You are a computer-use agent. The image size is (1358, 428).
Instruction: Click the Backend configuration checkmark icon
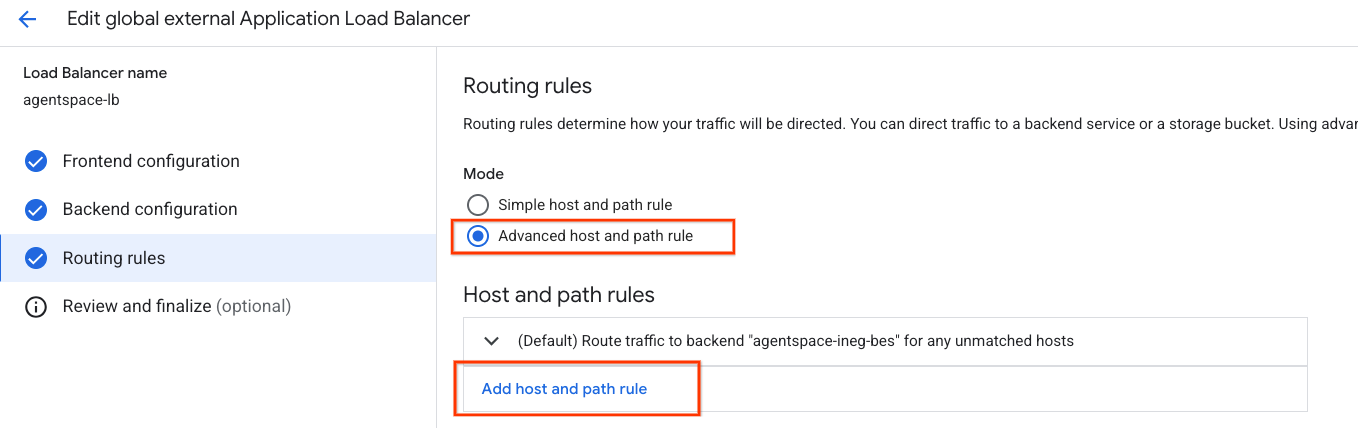pos(36,209)
